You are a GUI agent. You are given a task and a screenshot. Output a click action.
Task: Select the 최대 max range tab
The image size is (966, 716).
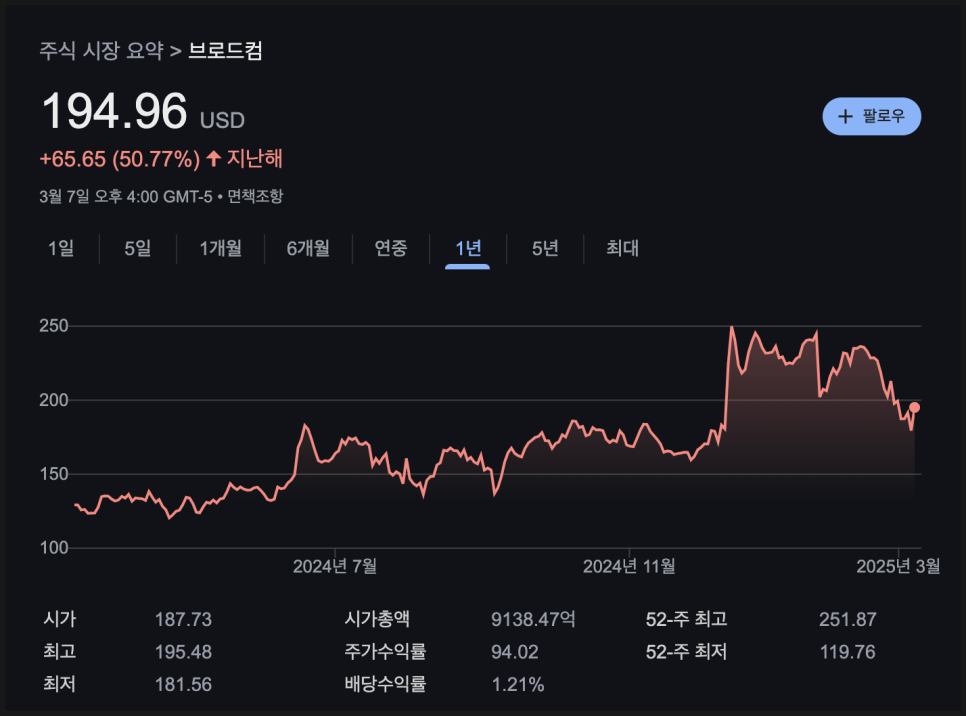[622, 248]
